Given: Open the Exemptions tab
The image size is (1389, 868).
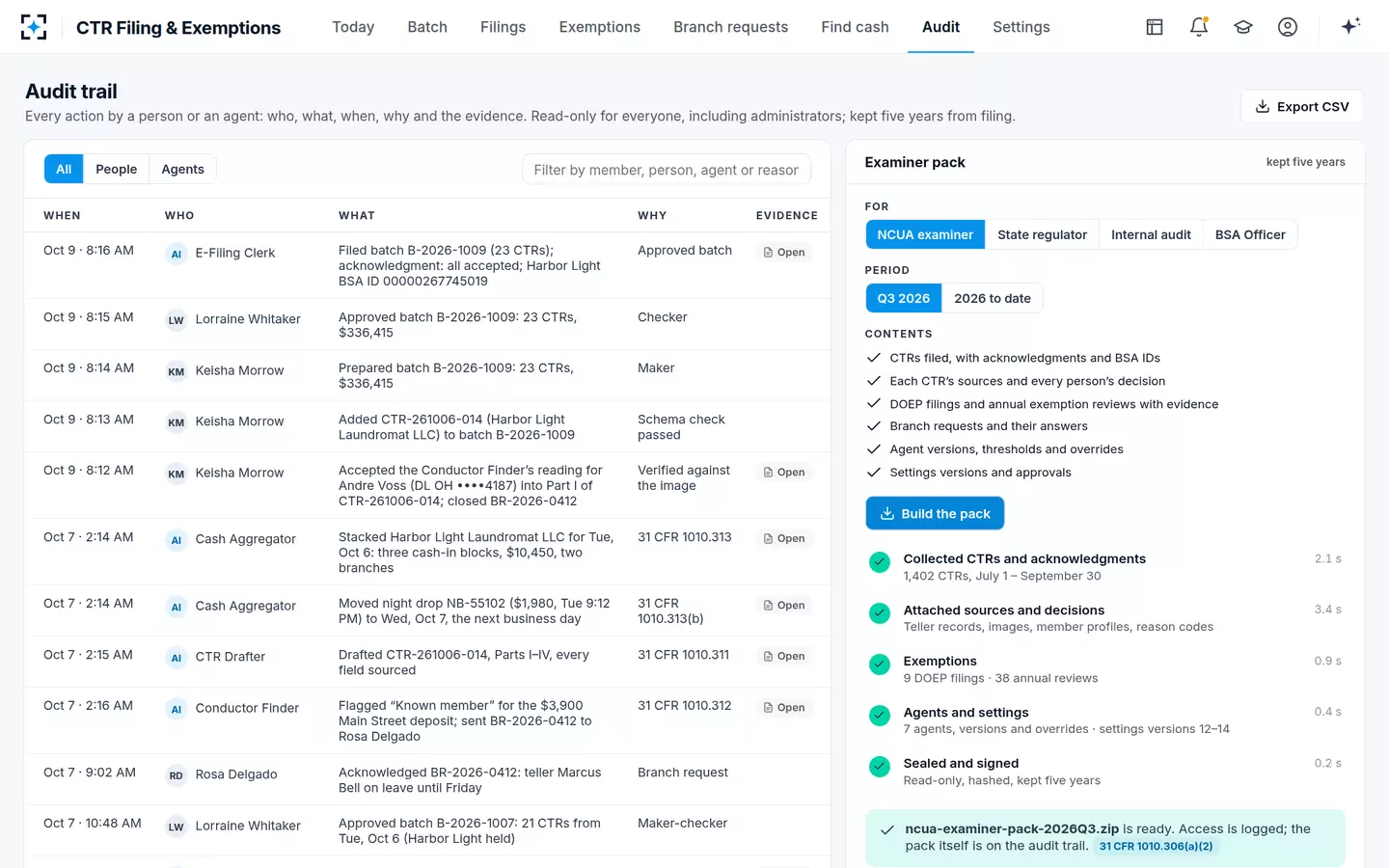Looking at the screenshot, I should point(600,27).
